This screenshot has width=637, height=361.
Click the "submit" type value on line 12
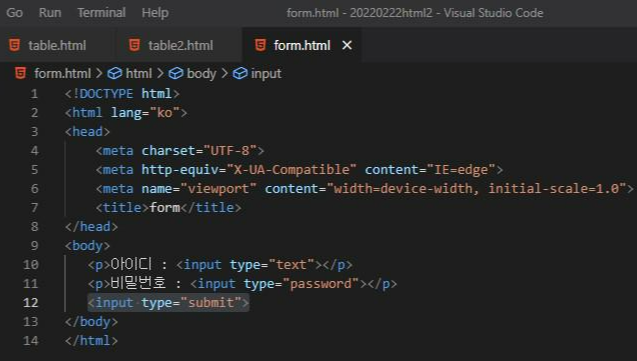click(x=211, y=303)
